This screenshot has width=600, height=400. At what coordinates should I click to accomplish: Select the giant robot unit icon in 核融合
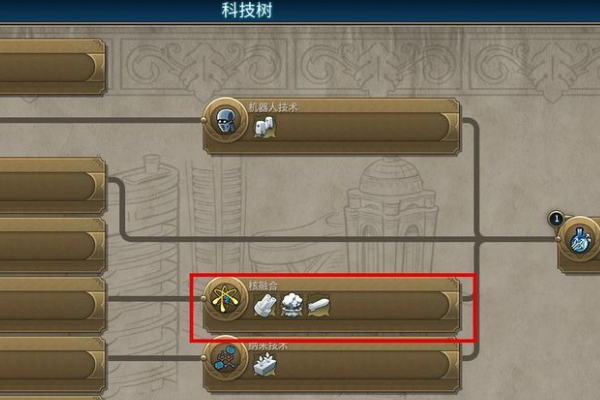pyautogui.click(x=265, y=305)
